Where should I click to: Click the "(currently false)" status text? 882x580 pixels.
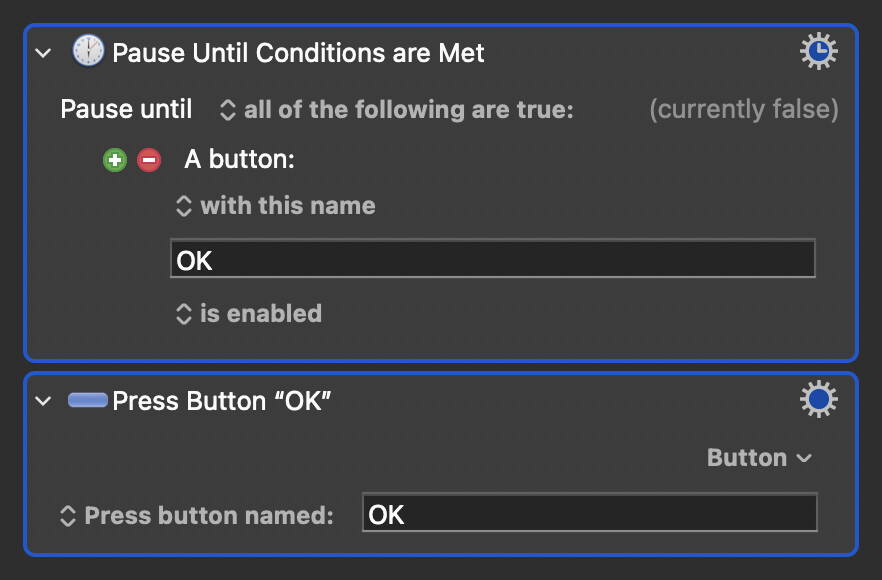pyautogui.click(x=743, y=109)
